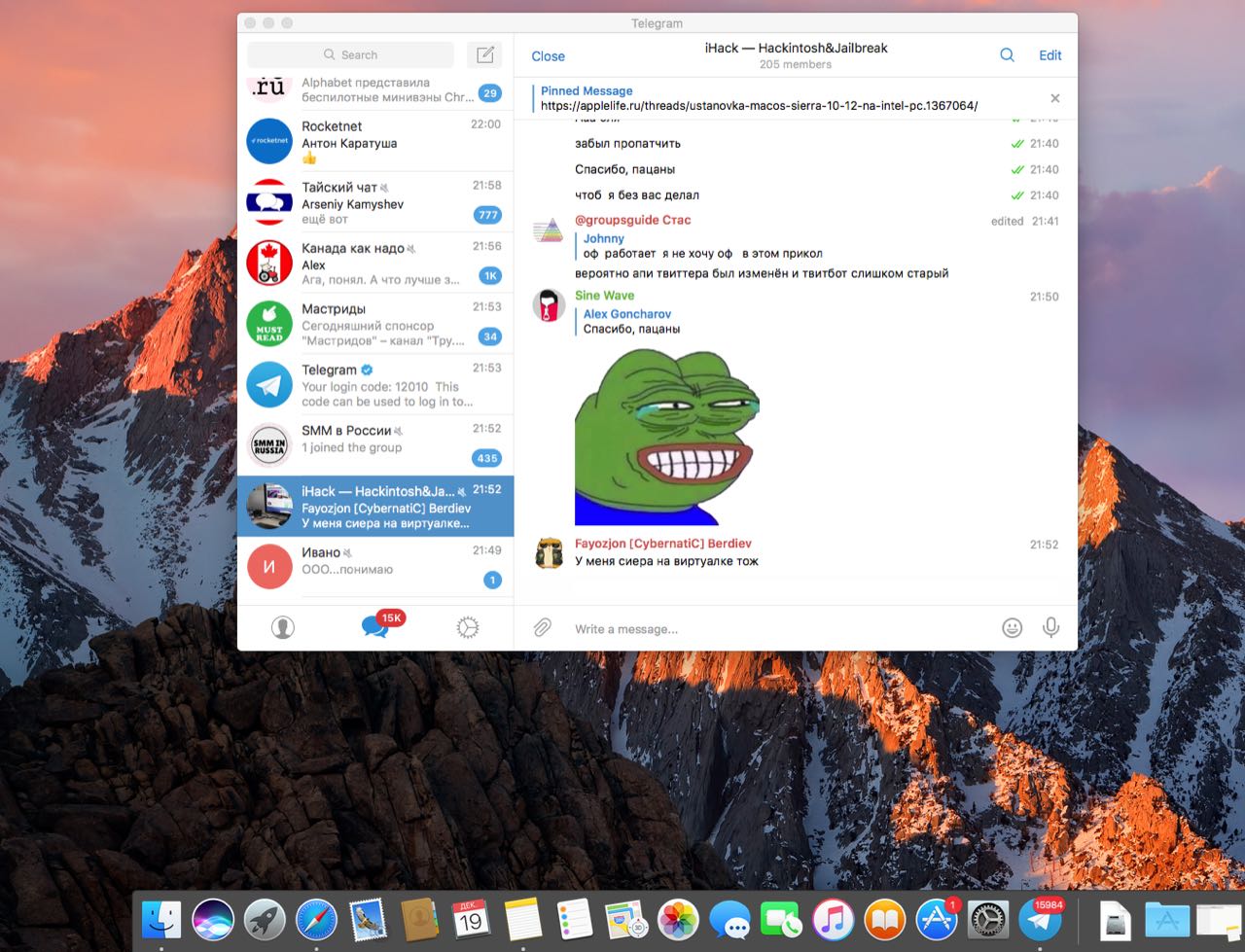Open the emoji picker smiley icon

pos(1013,628)
